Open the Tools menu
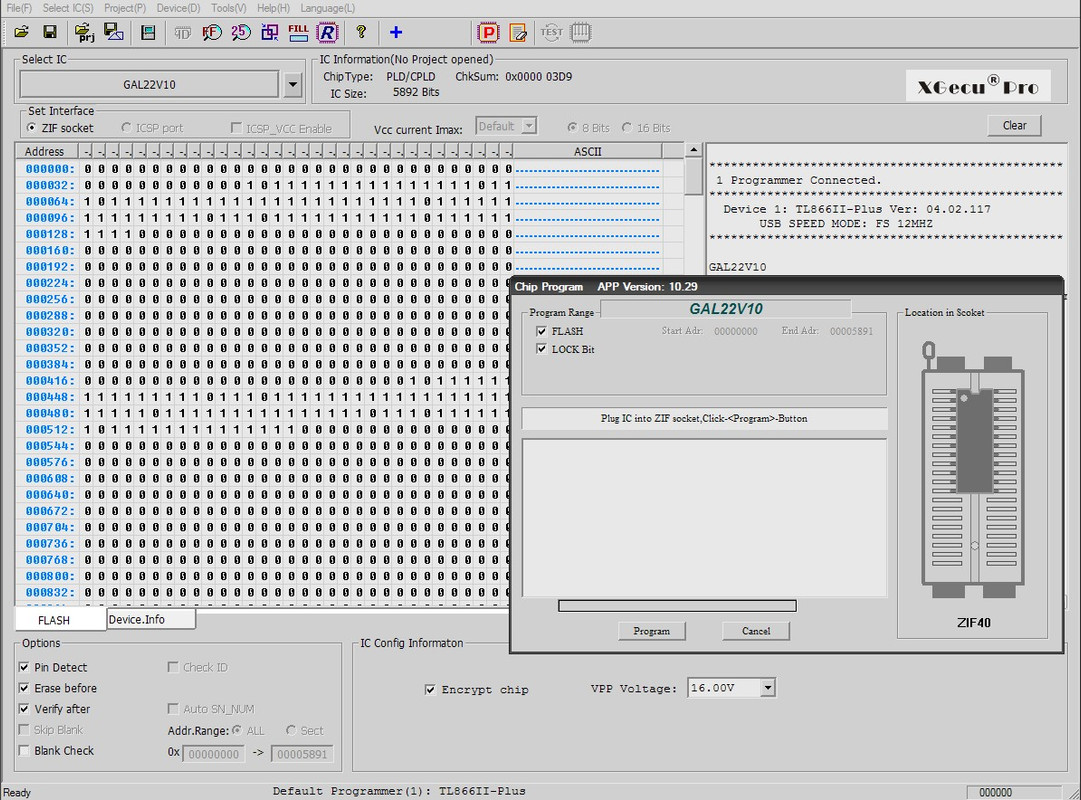Screen dimensions: 1081x800 [228, 8]
